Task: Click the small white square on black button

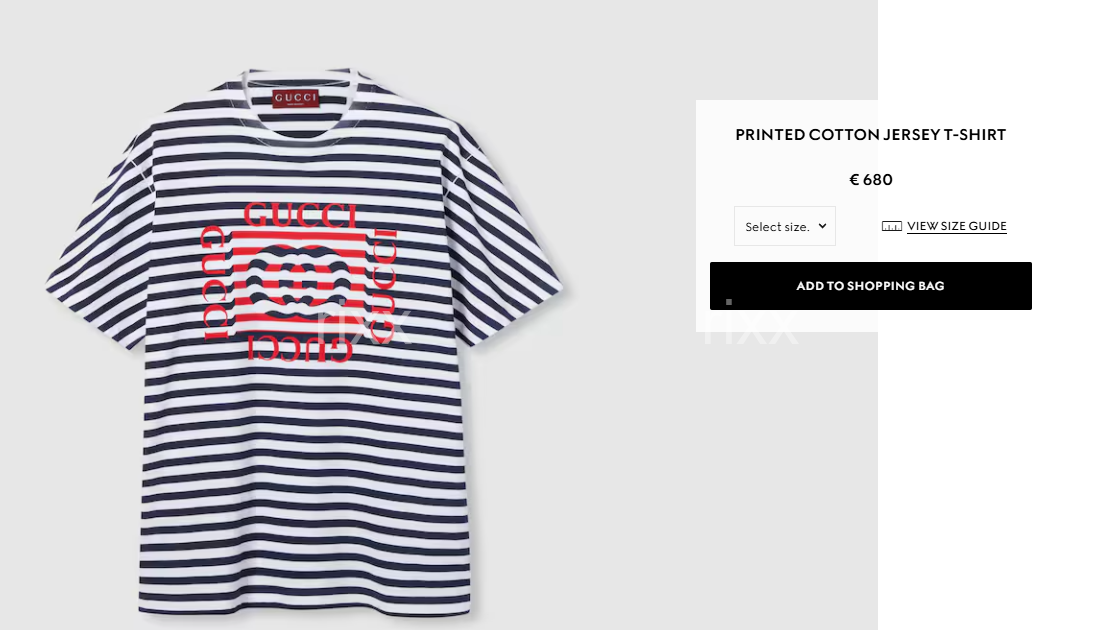Action: pos(728,302)
